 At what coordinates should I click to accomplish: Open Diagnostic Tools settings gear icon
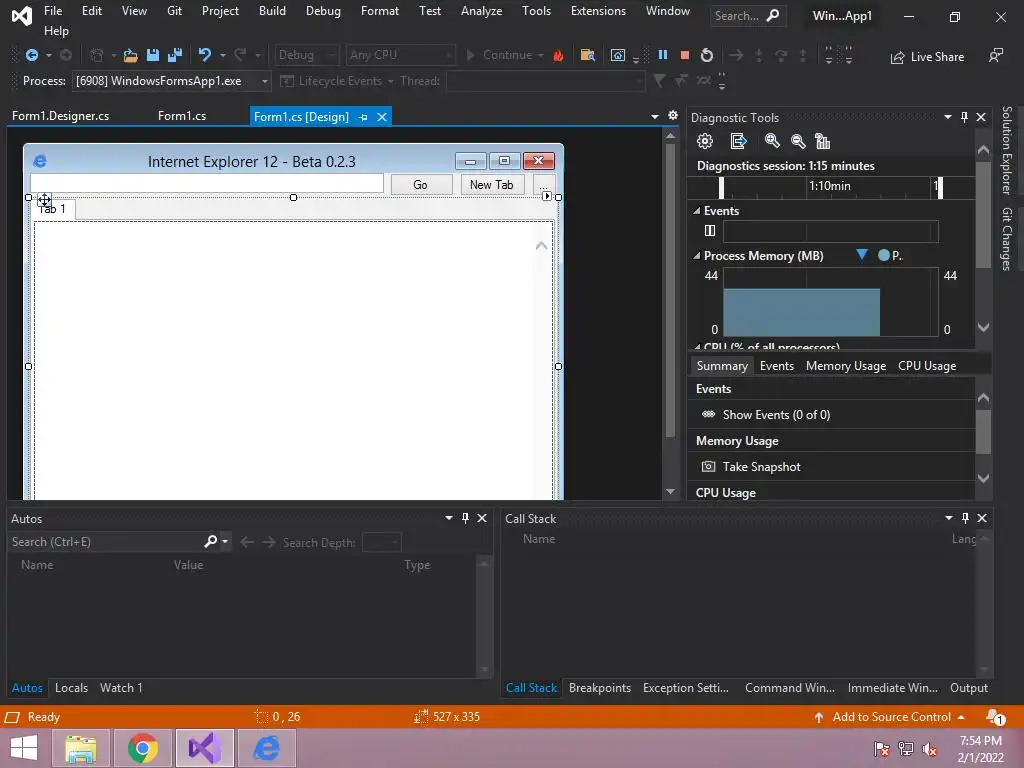(705, 141)
